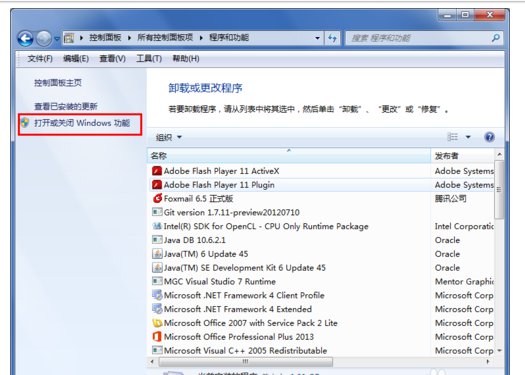
Task: Select the Java DB 10.6.2.1 entry
Action: pos(321,240)
